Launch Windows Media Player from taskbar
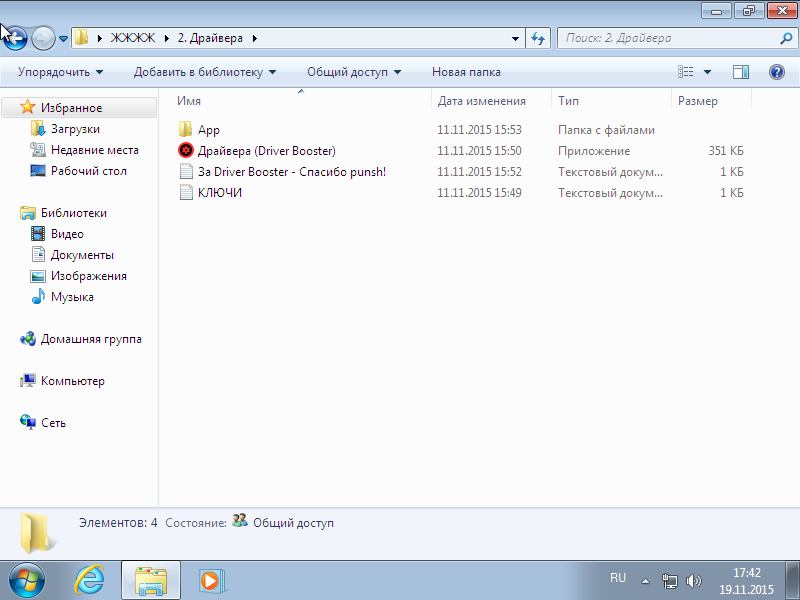Viewport: 800px width, 600px height. [x=212, y=581]
